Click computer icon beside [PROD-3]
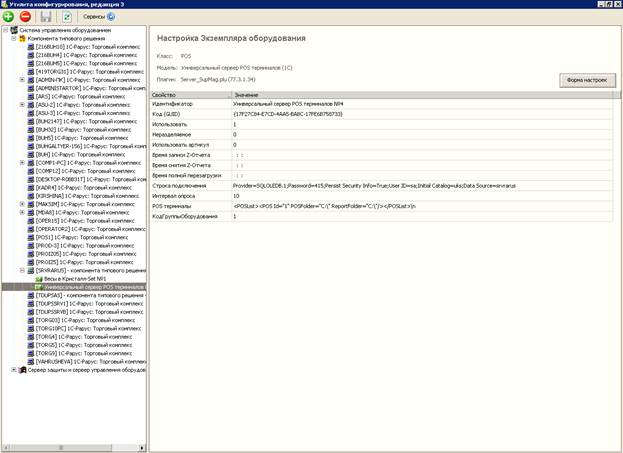623x453 pixels. (31, 246)
